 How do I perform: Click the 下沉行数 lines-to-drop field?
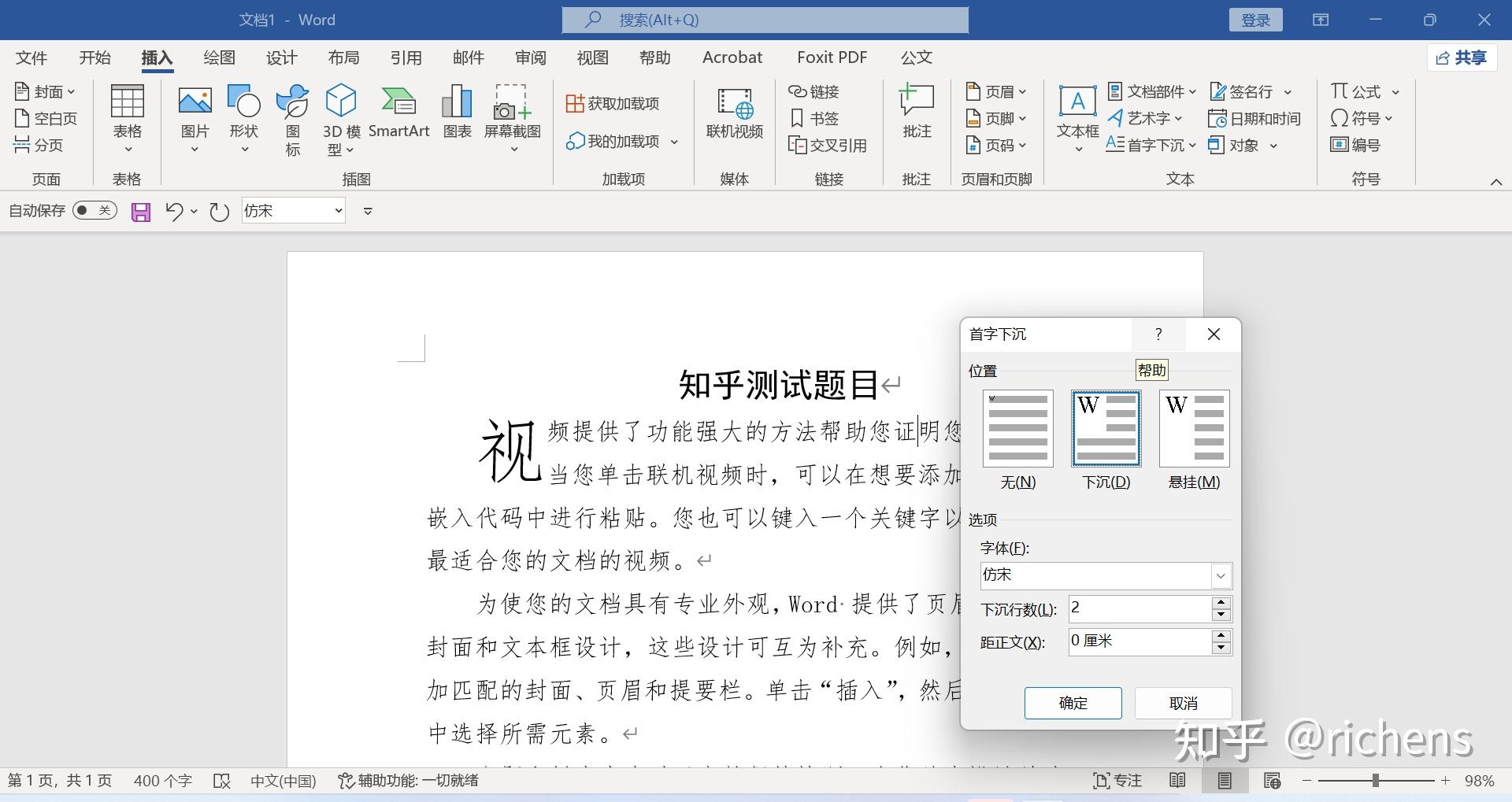click(1140, 608)
